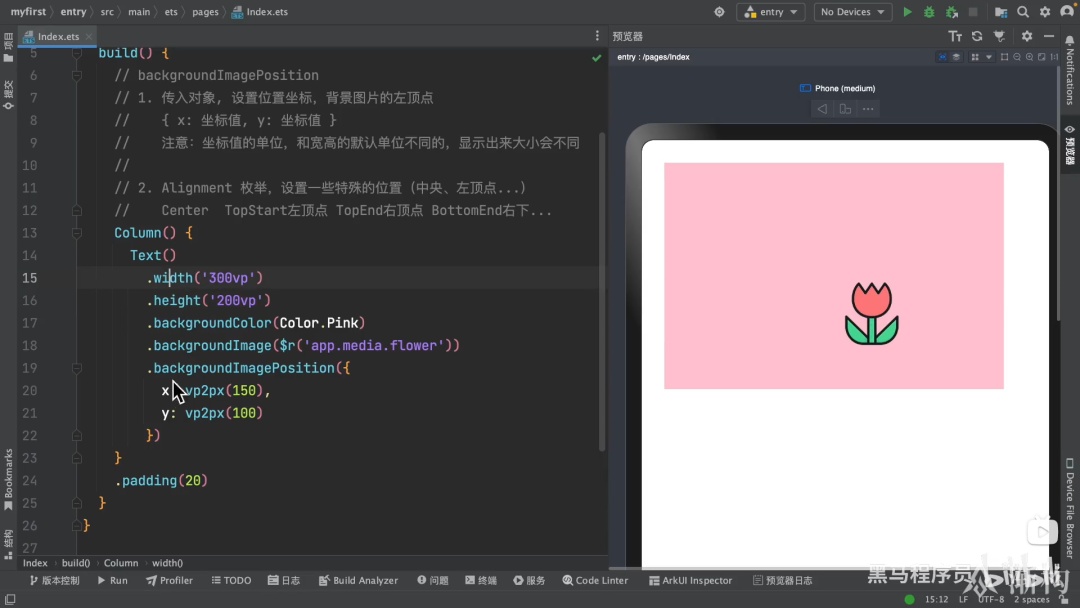Toggle the Notifications side panel
The height and width of the screenshot is (608, 1080).
(x=1070, y=71)
